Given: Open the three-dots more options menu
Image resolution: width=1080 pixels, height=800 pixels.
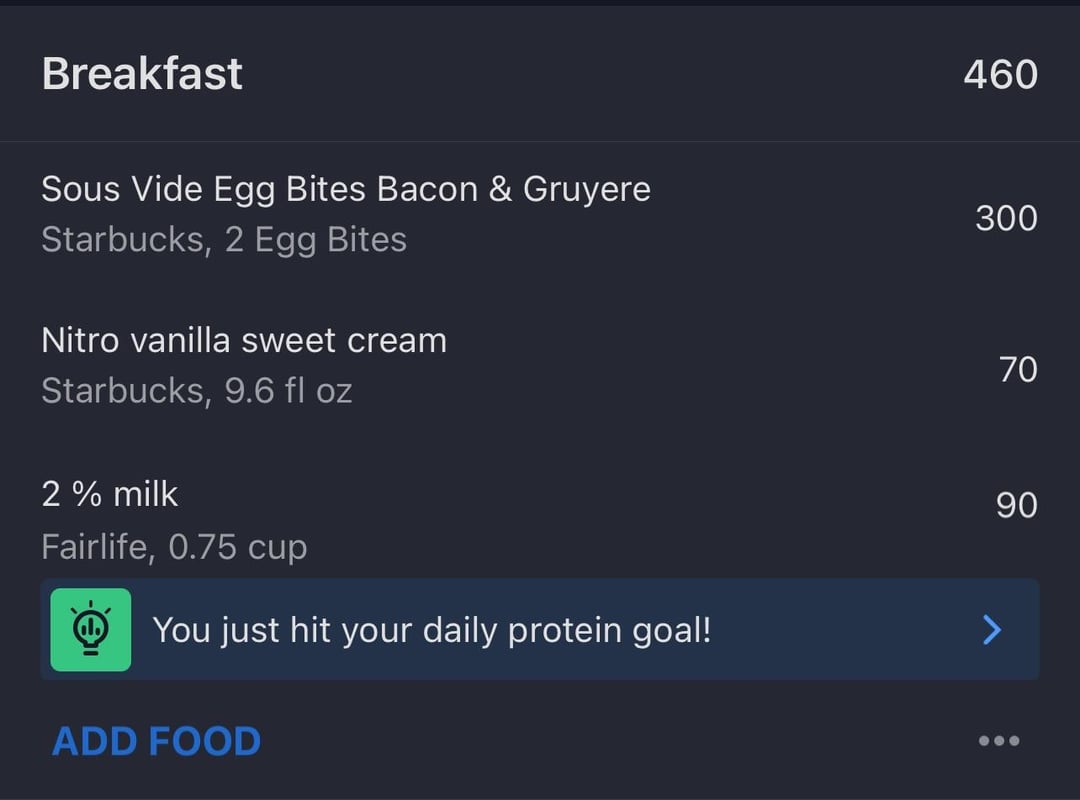Looking at the screenshot, I should point(999,741).
